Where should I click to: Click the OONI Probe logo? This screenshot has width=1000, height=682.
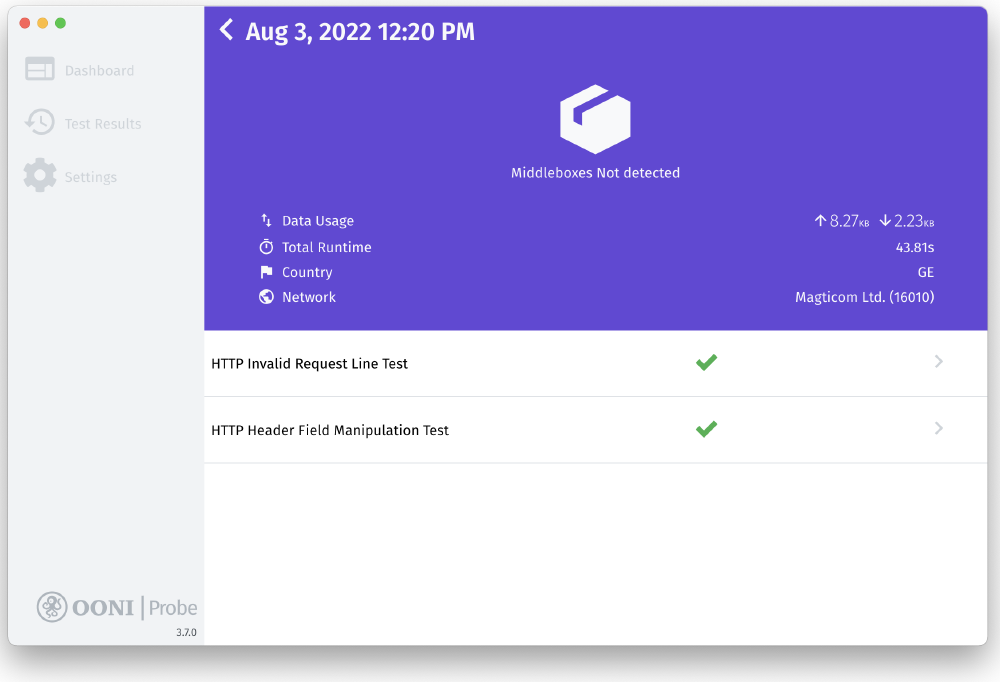117,607
